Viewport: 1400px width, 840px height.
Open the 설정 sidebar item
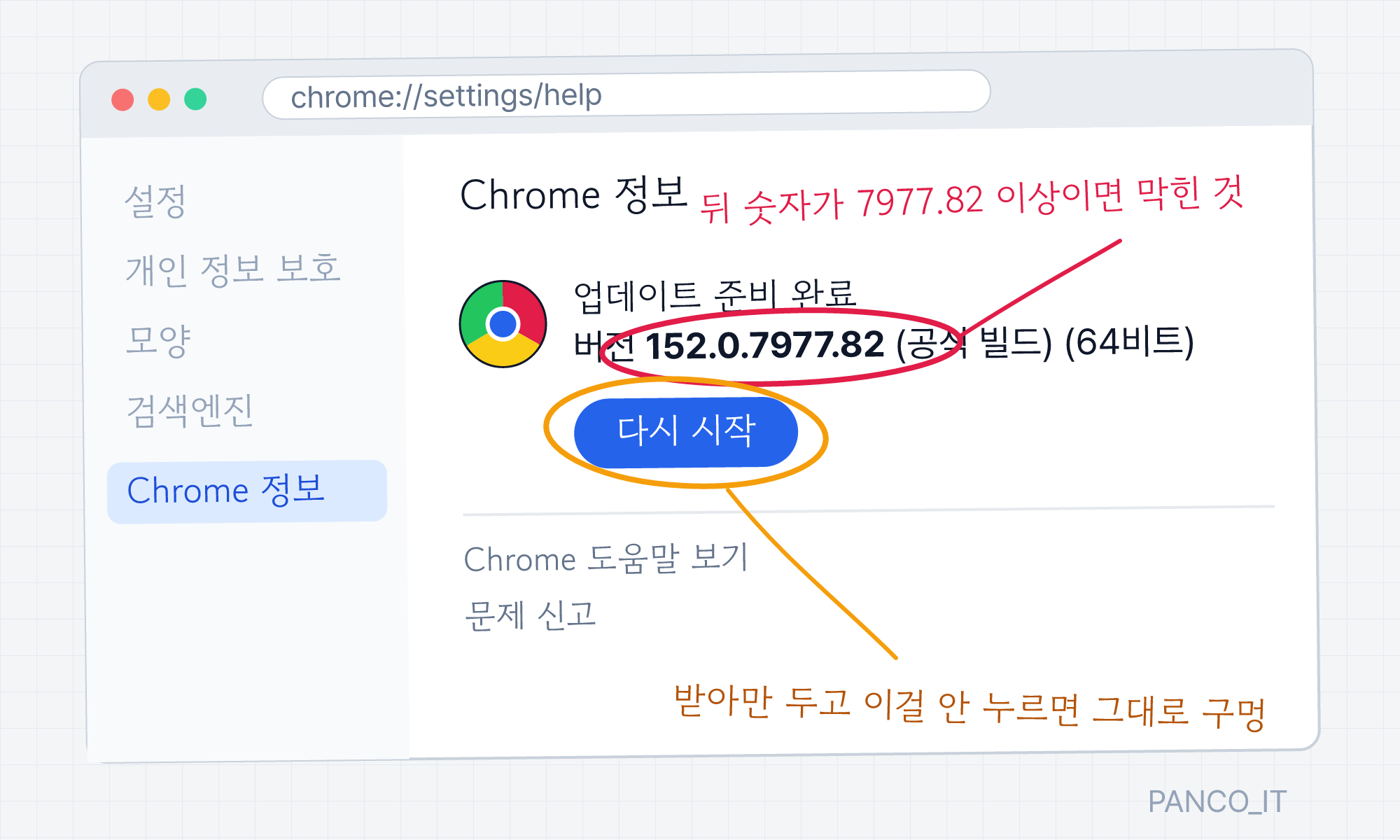point(155,202)
